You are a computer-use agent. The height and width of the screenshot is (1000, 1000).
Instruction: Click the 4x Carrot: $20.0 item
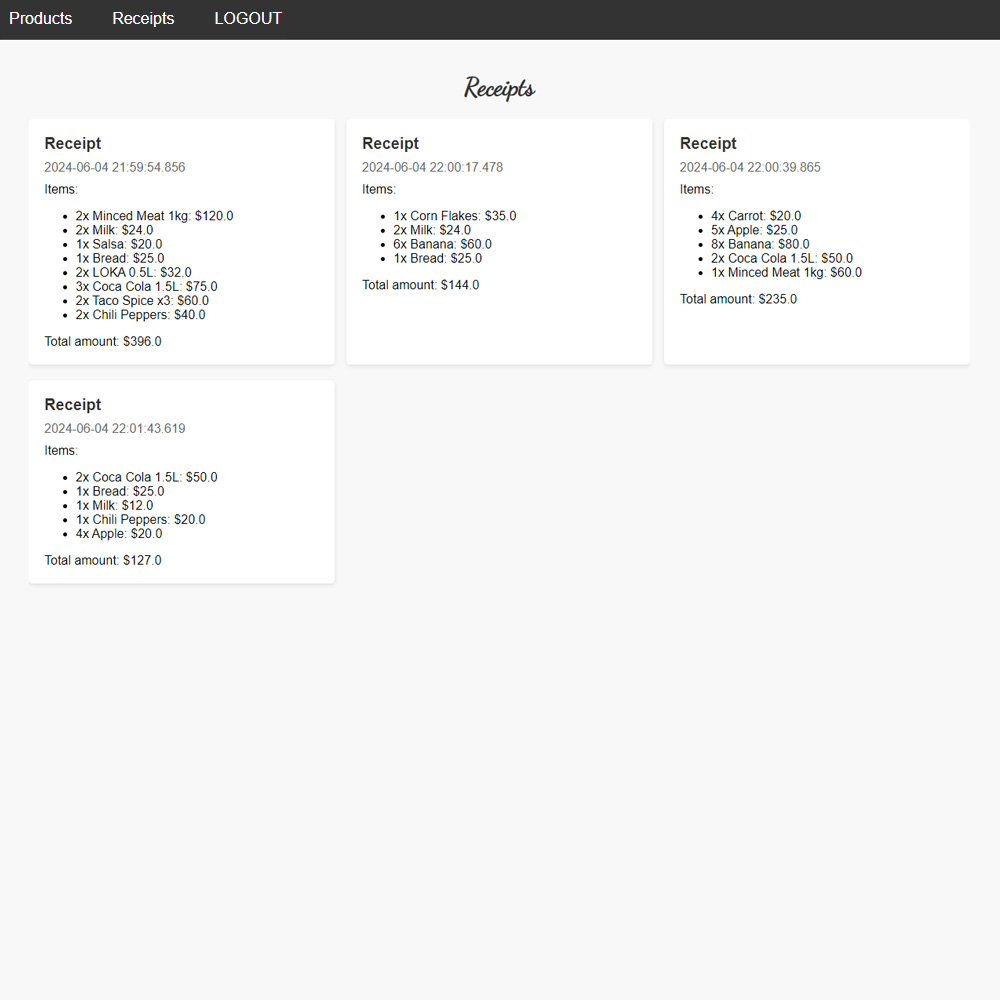(756, 216)
